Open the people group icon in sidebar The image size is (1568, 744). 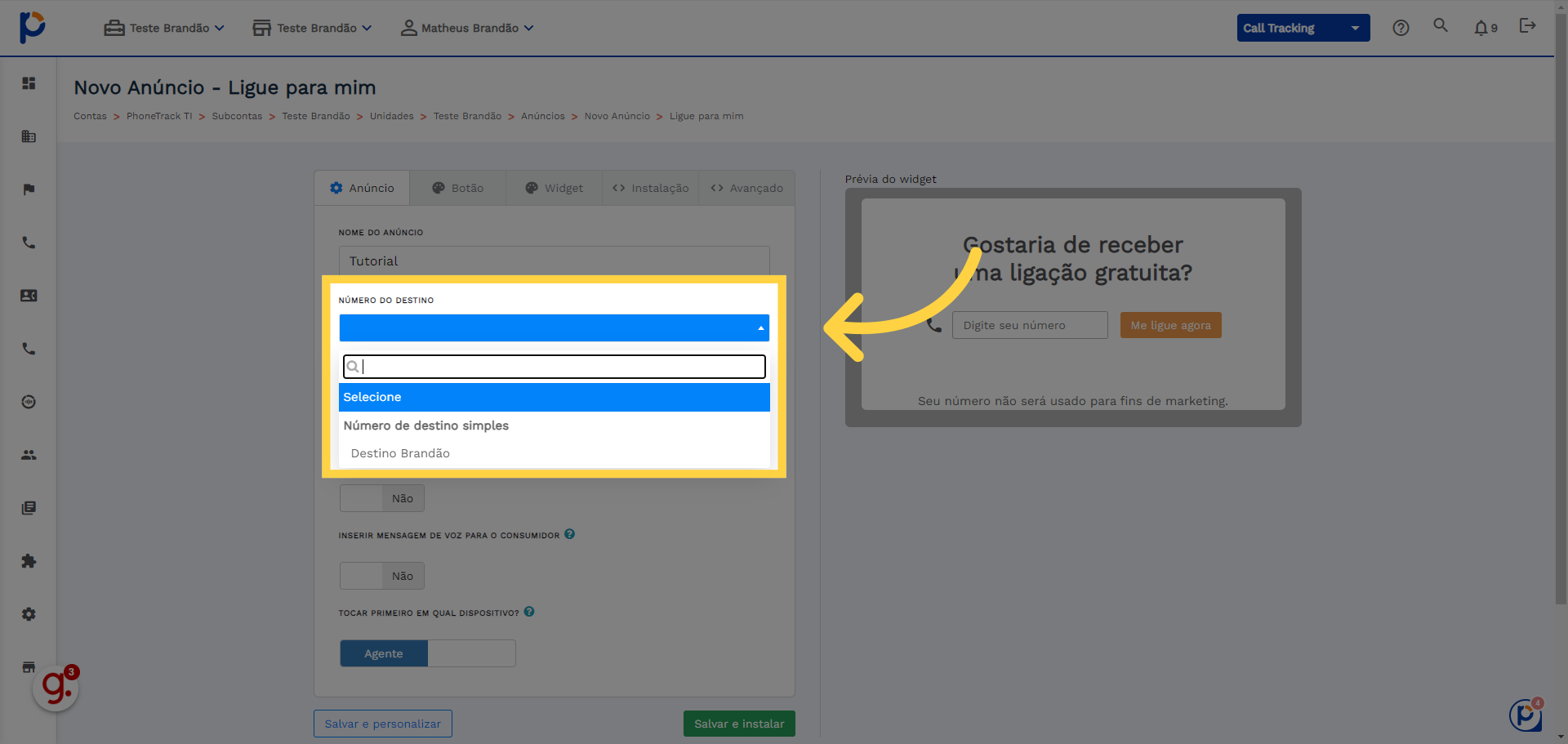point(29,455)
